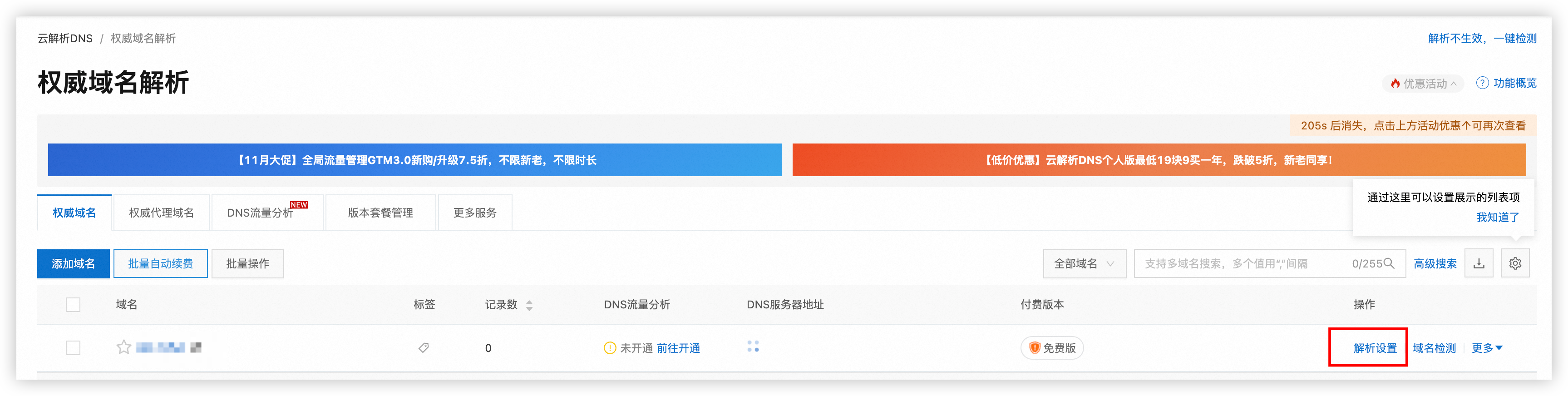Open the column settings gear icon
Screen dimensions: 1568x396
point(1515,264)
